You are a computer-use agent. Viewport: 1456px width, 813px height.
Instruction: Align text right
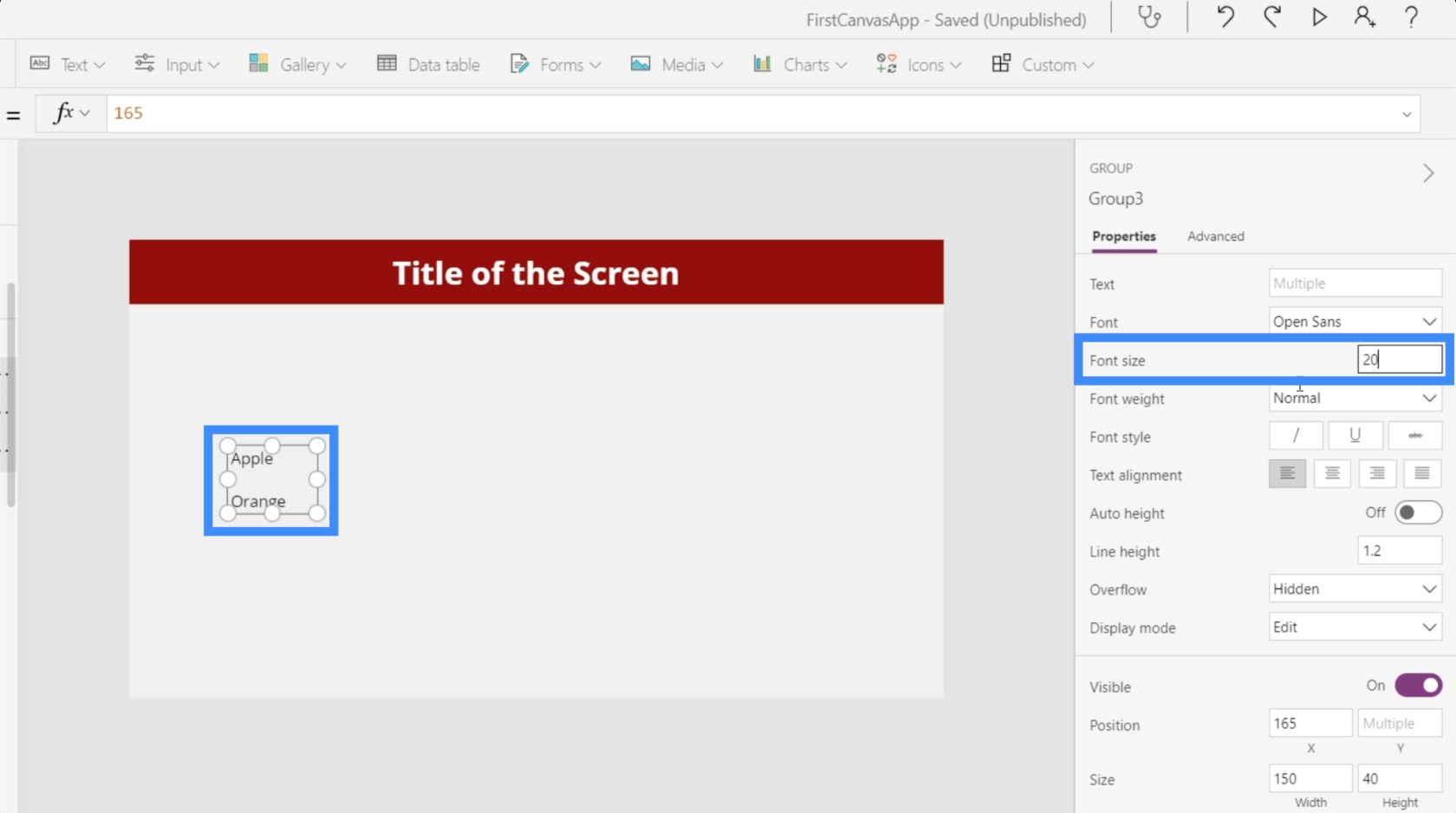tap(1377, 473)
